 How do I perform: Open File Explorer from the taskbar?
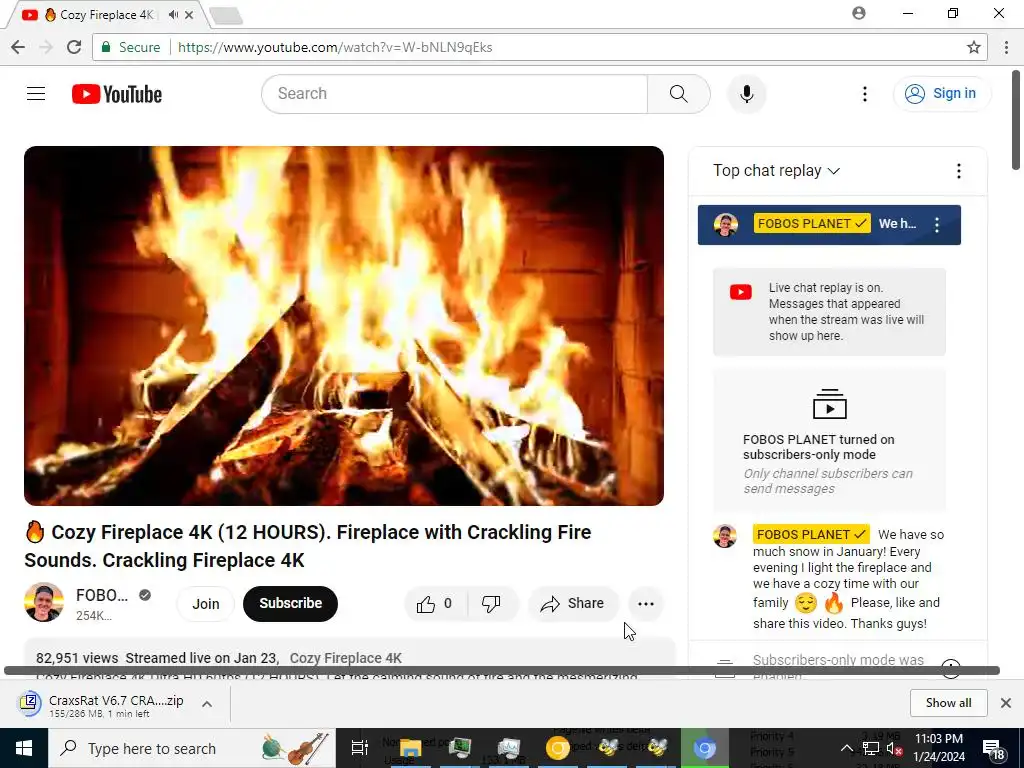pyautogui.click(x=411, y=748)
